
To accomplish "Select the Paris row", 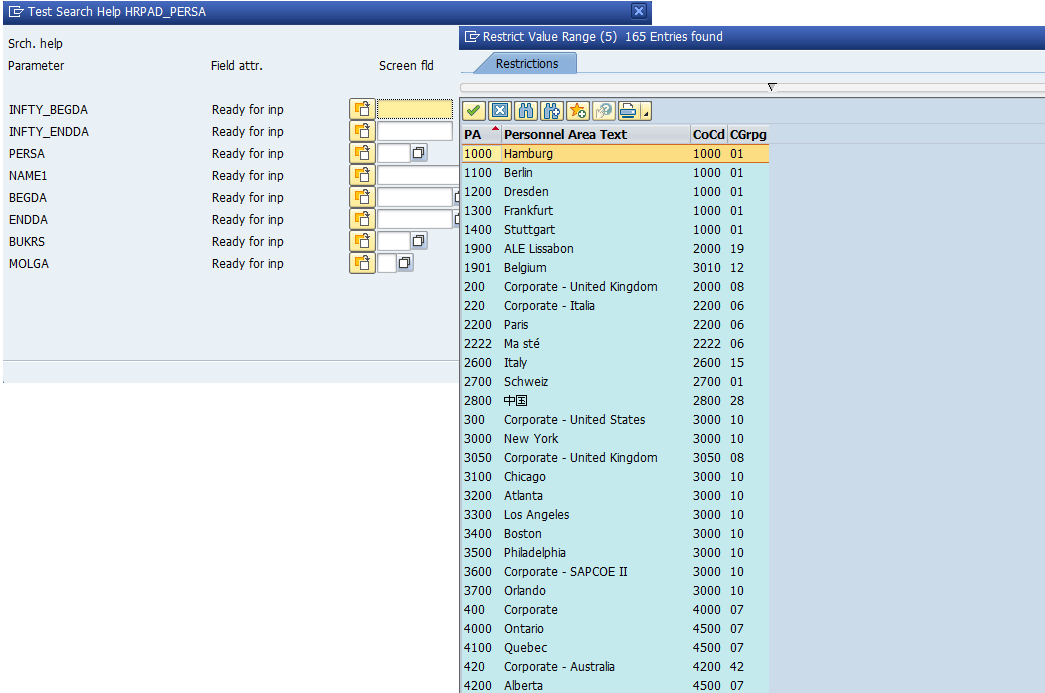I will coord(615,325).
